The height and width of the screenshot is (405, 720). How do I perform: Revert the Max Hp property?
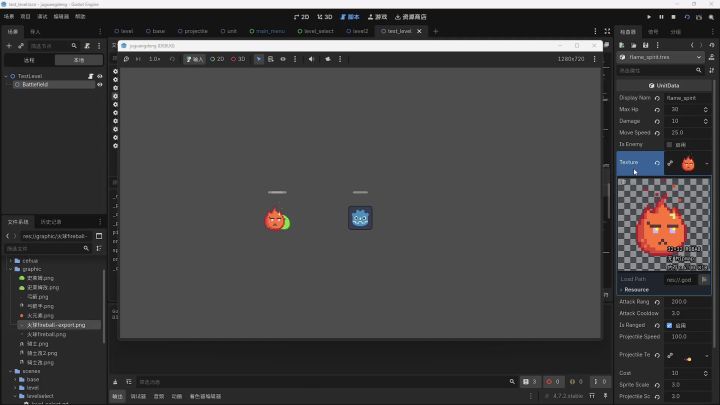tap(657, 110)
